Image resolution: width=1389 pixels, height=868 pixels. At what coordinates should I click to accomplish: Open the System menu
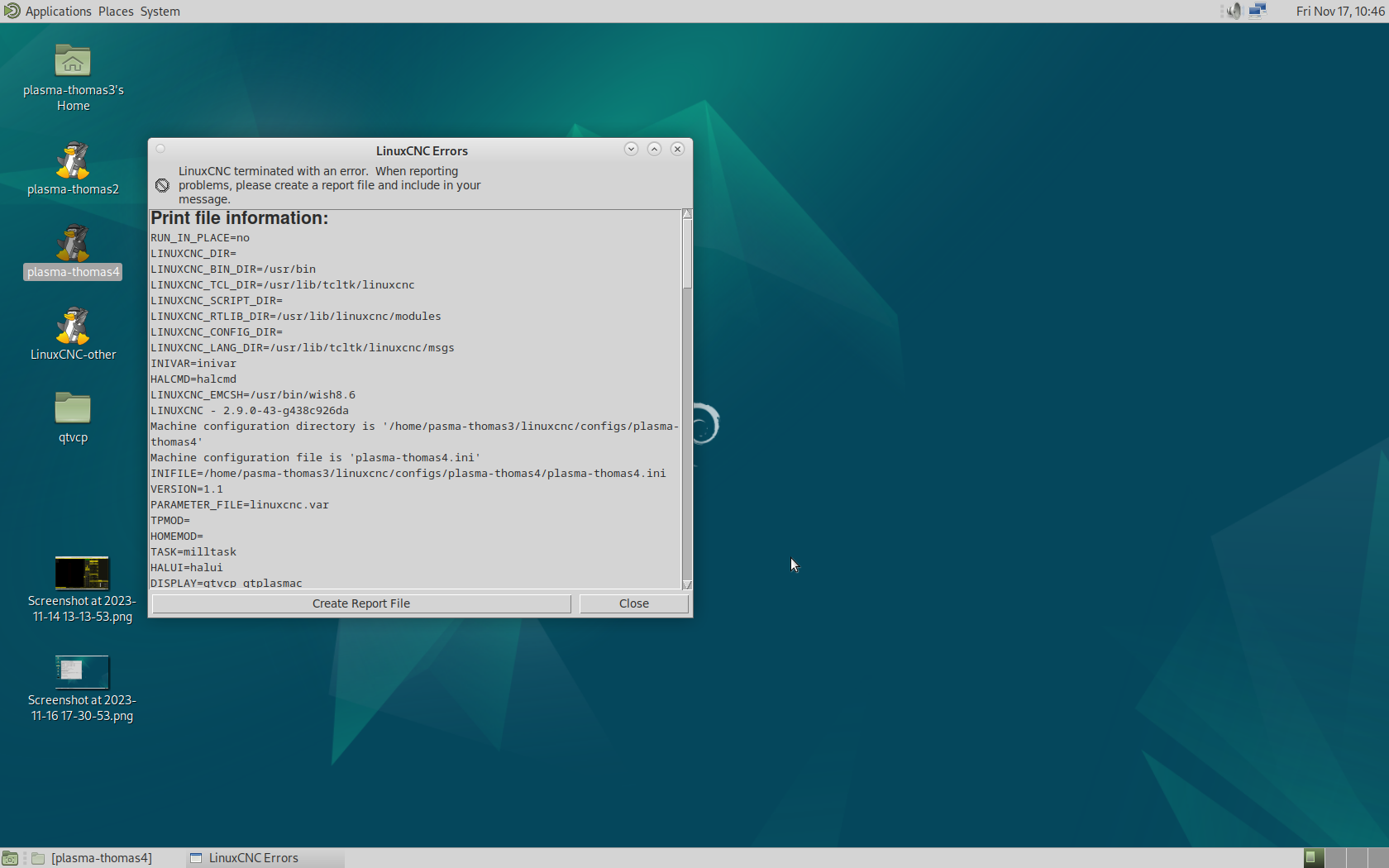point(160,11)
